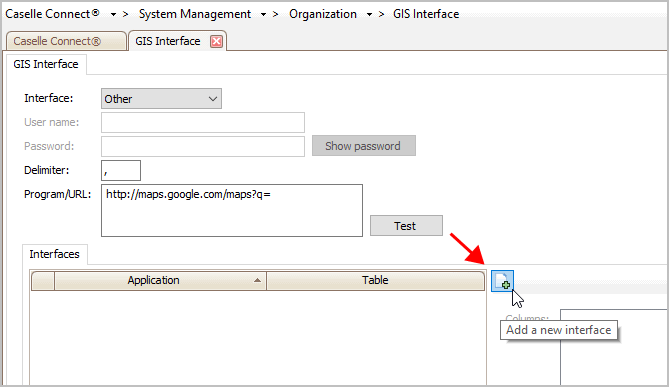Expand the Caselle Connect breadcrumb arrow
Viewport: 669px width, 387px height.
coord(113,15)
